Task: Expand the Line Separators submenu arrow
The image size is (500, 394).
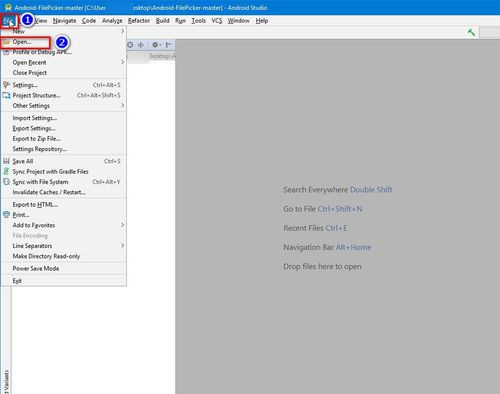Action: [122, 246]
